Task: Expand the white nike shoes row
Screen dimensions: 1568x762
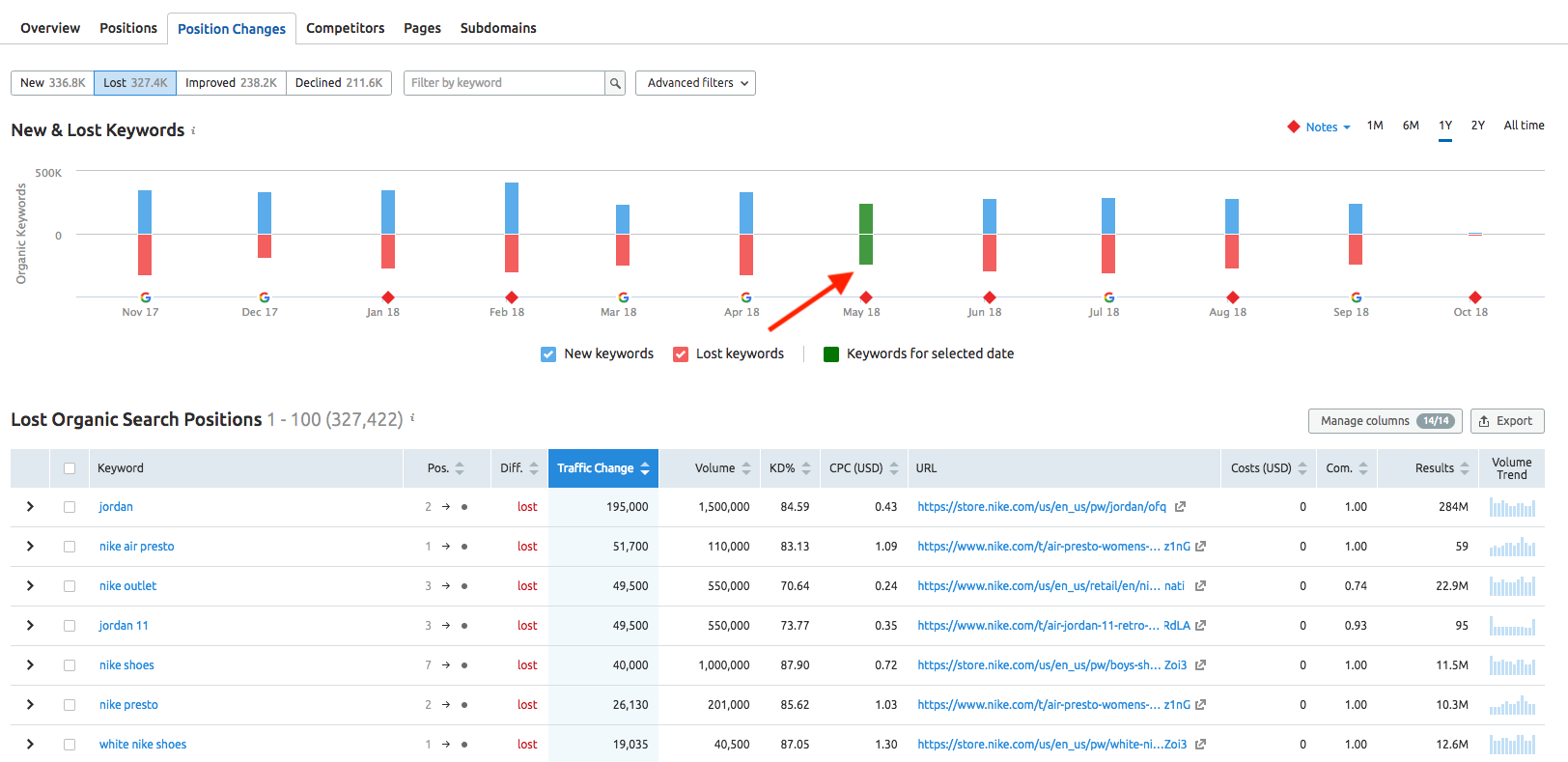Action: tap(30, 745)
